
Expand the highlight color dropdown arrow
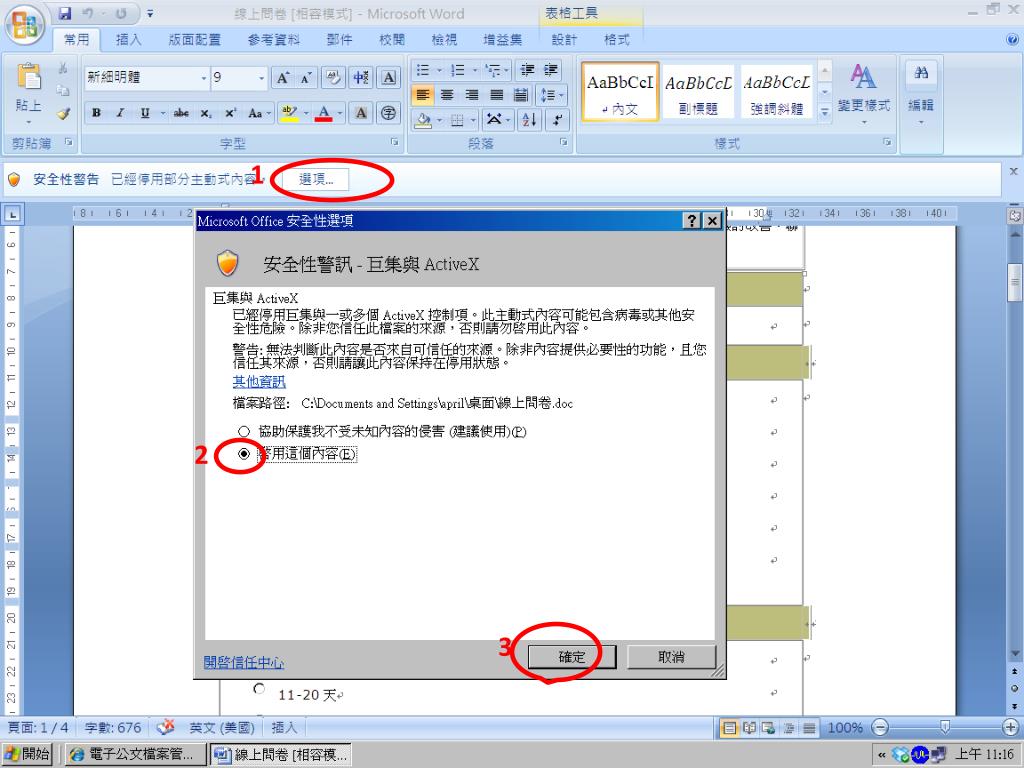[x=305, y=113]
